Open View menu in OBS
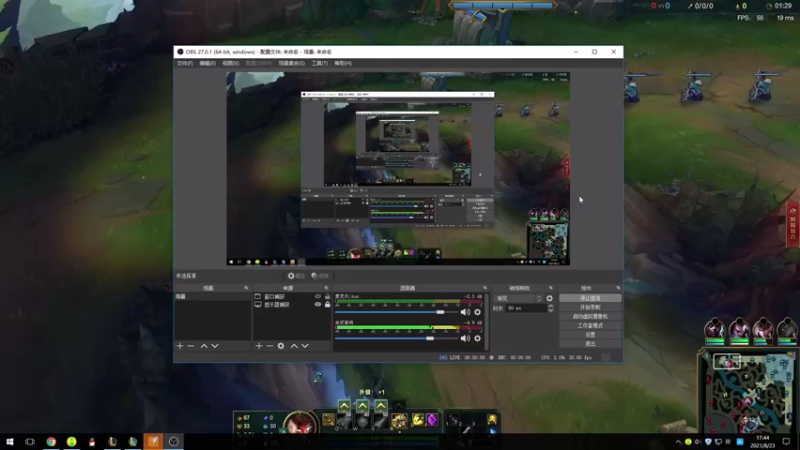 coord(230,63)
